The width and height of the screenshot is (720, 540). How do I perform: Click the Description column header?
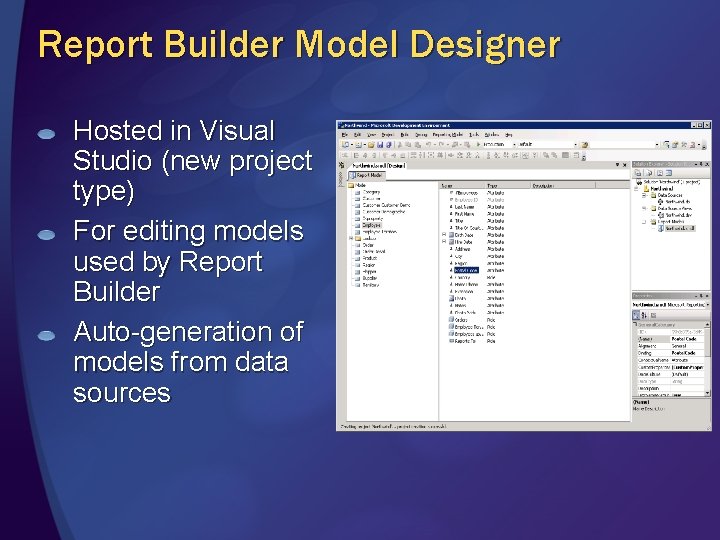click(x=563, y=186)
